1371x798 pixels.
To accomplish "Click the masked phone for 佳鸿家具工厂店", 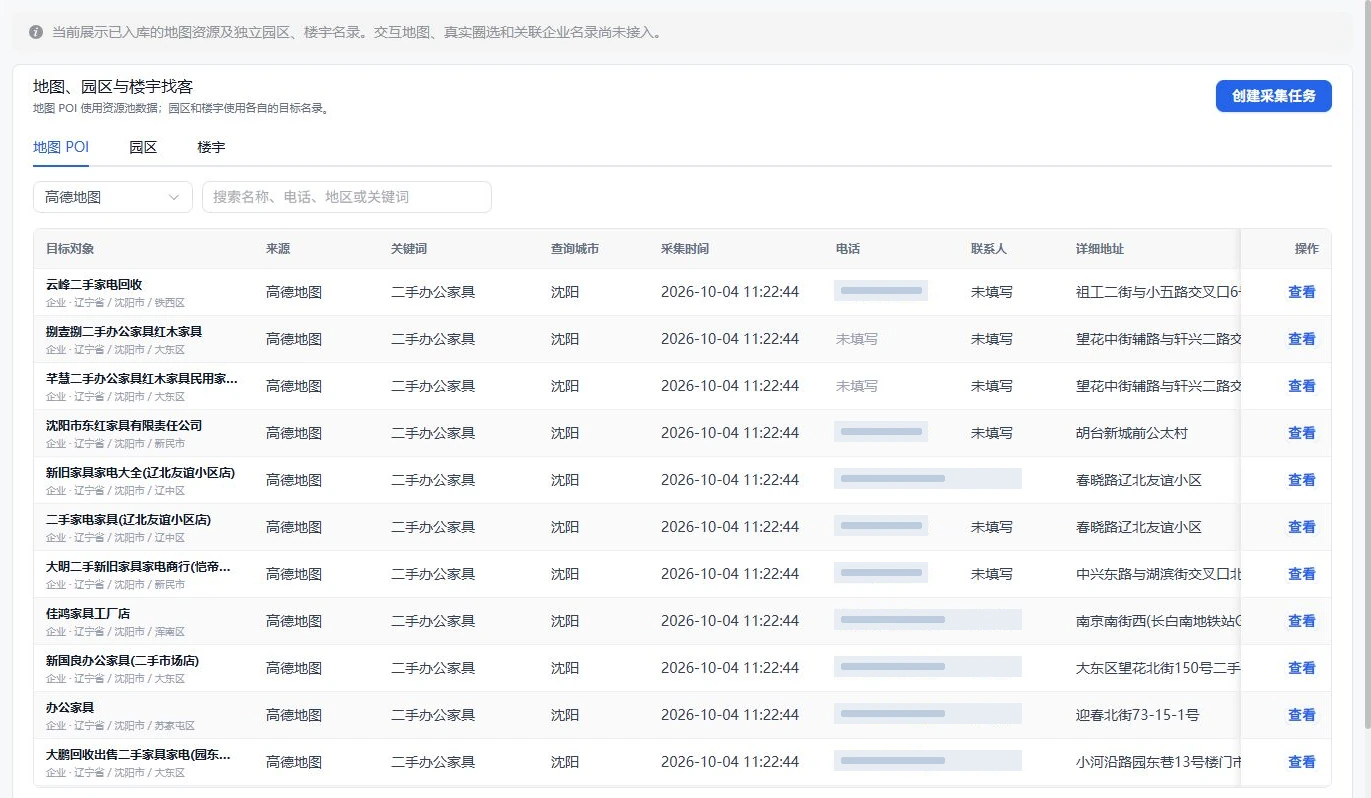I will (928, 620).
